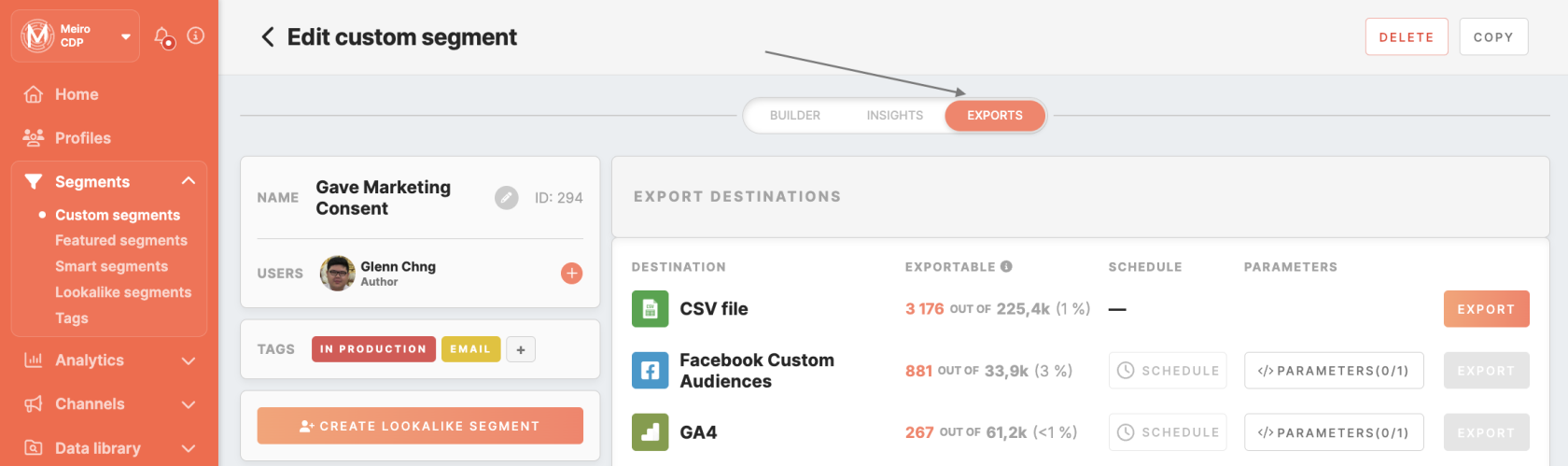This screenshot has height=466, width=1568.
Task: Add a user with the plus icon
Action: 571,273
